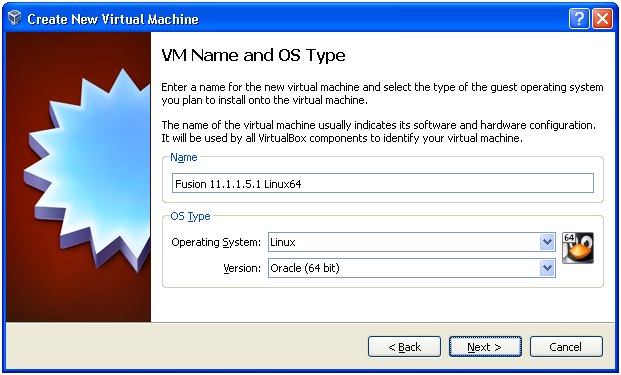Expand the Version dropdown arrow
Screen dimensions: 621x375
click(547, 268)
